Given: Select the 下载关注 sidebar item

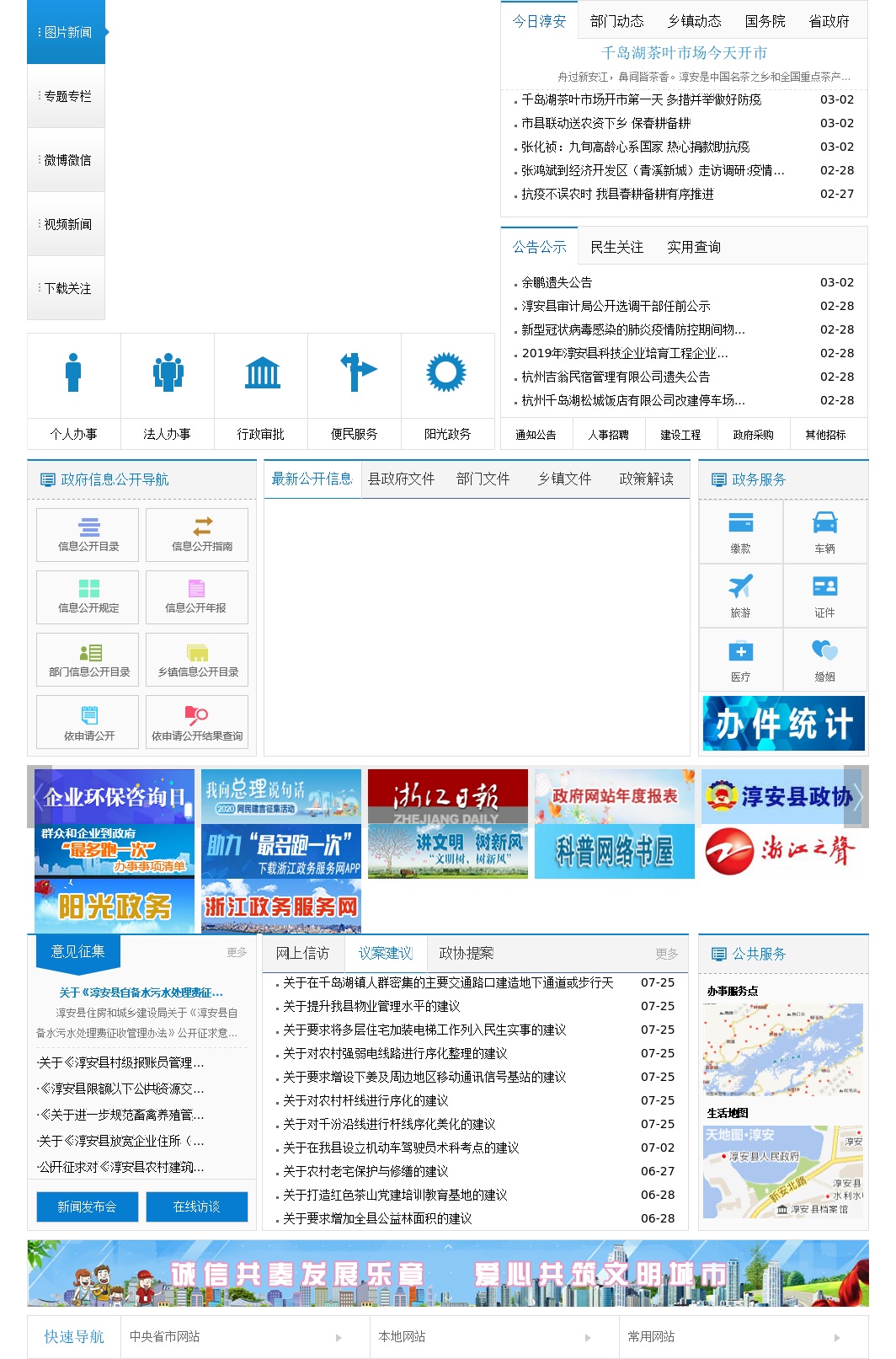Looking at the screenshot, I should coord(66,288).
